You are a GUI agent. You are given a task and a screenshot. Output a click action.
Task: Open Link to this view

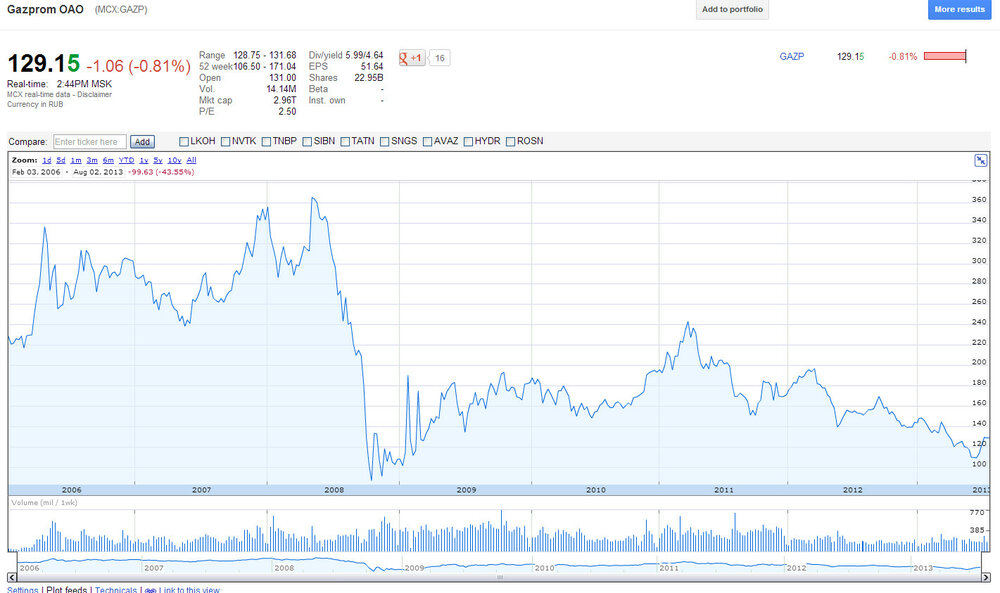pos(189,590)
